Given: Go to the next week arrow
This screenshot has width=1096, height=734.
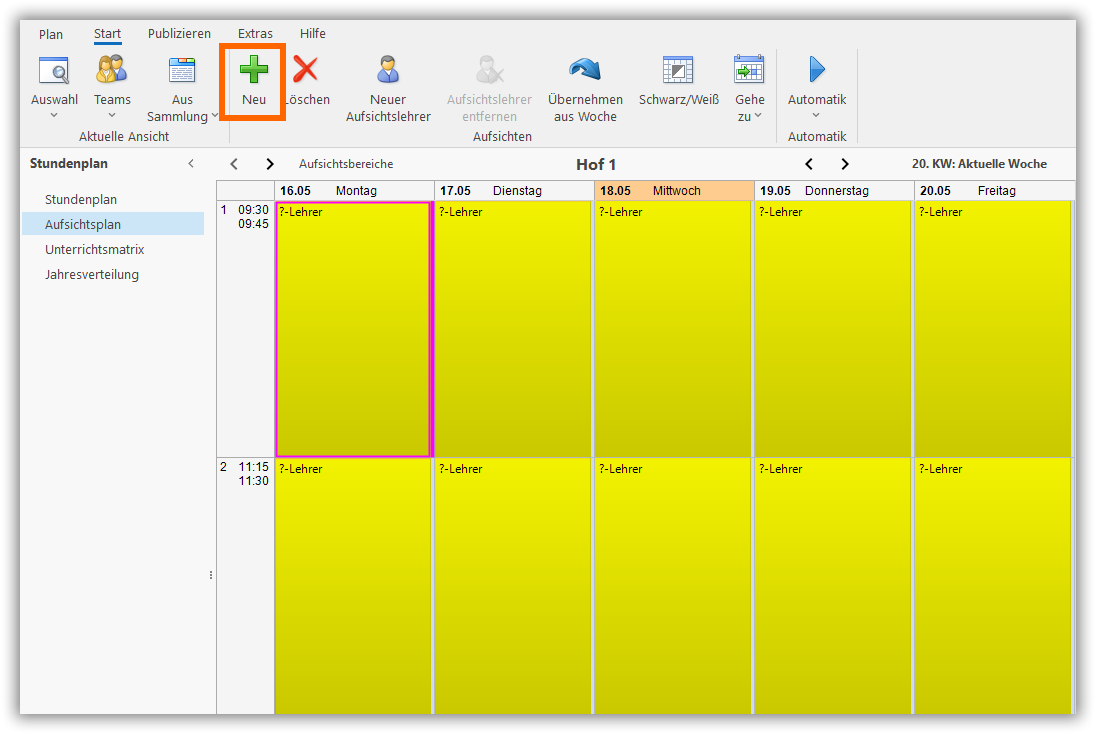Looking at the screenshot, I should coord(845,164).
